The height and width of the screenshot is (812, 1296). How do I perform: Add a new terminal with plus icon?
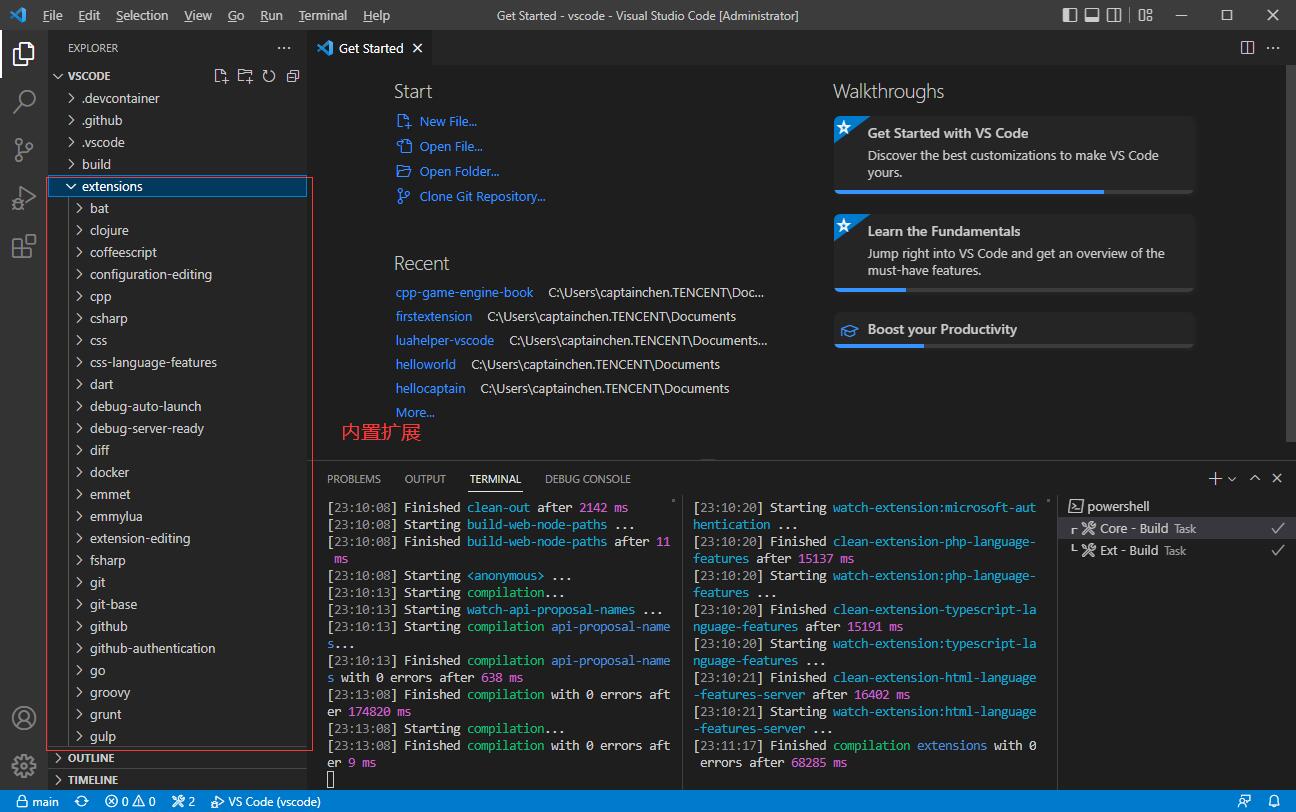(1215, 479)
